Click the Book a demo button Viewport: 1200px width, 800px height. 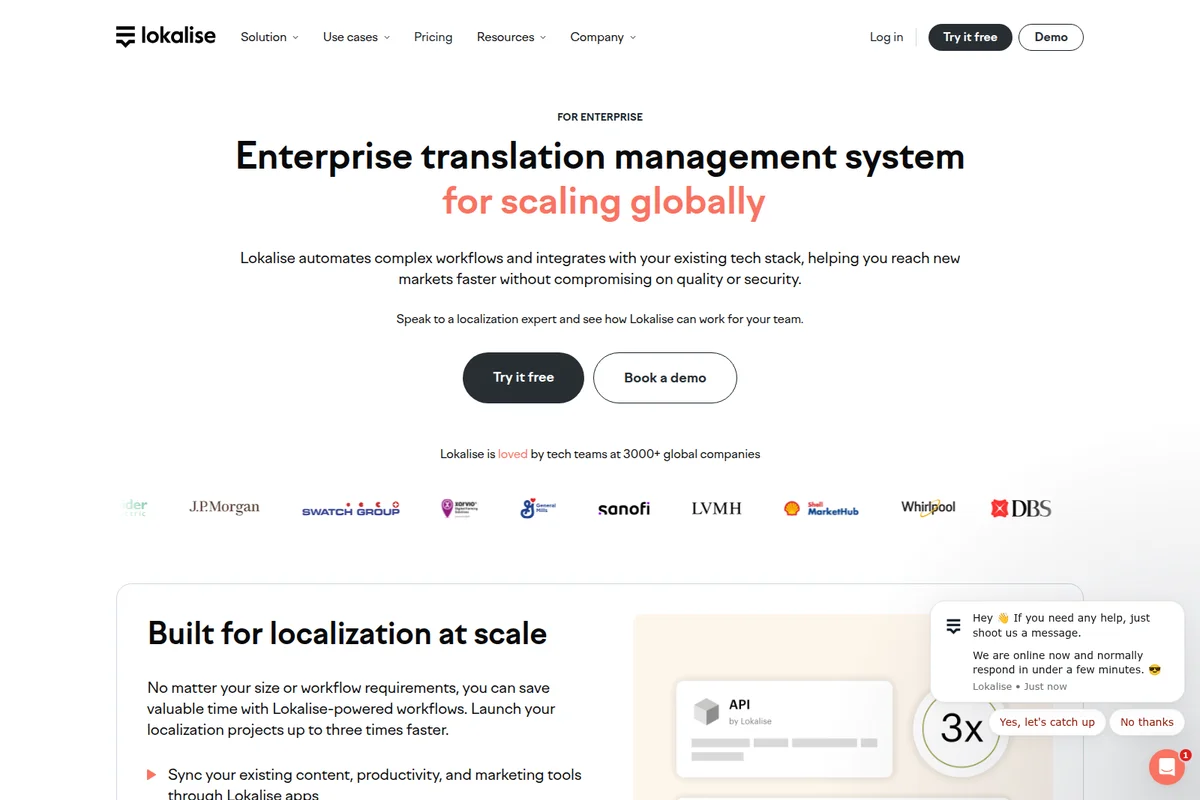point(664,378)
